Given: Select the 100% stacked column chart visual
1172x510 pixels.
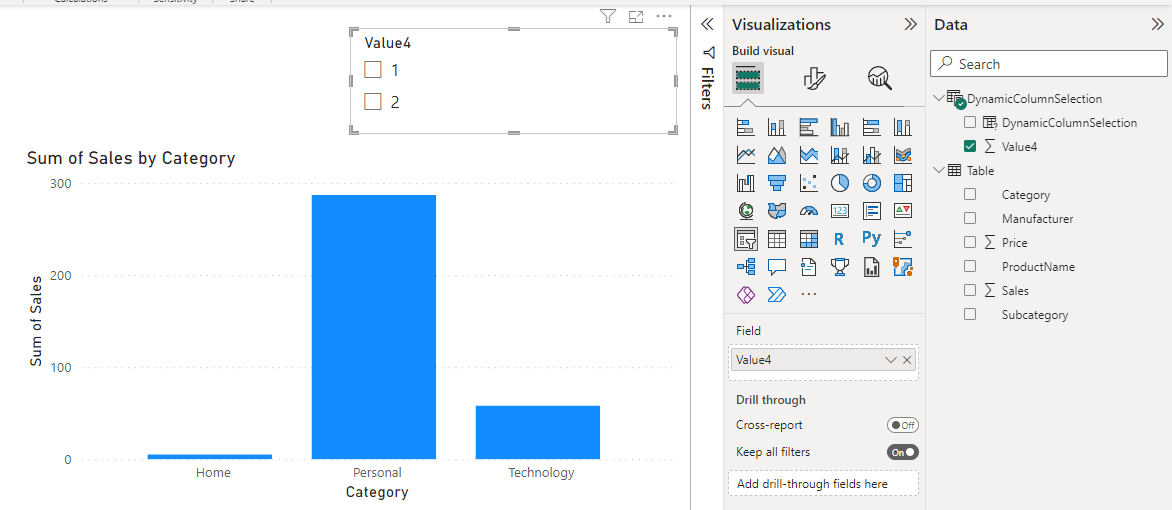Looking at the screenshot, I should [x=902, y=127].
